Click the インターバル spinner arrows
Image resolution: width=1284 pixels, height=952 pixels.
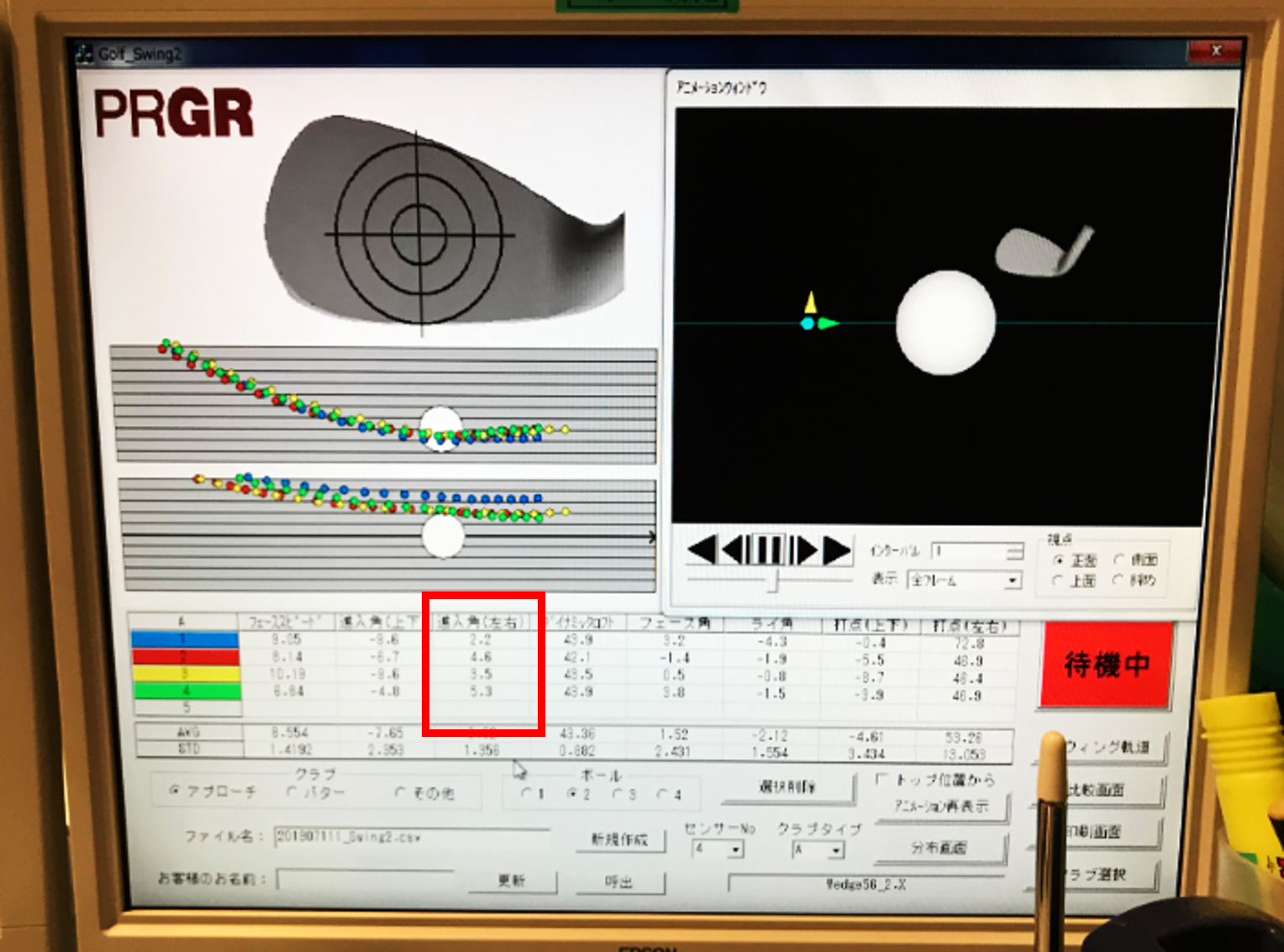pyautogui.click(x=1015, y=552)
